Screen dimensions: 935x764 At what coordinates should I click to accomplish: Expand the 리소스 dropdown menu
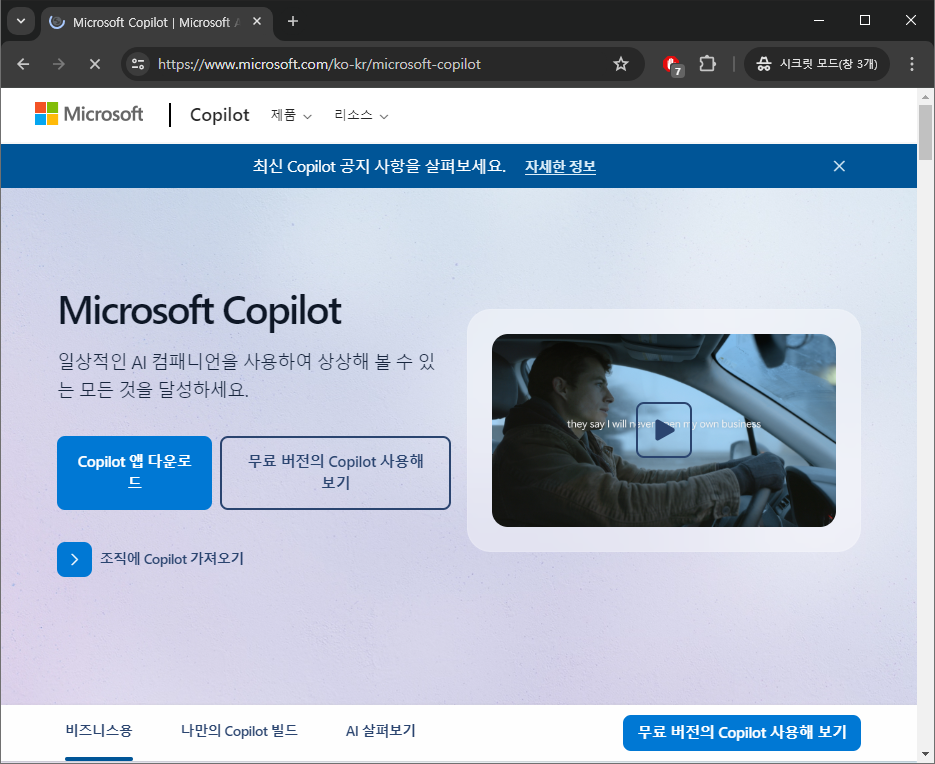tap(361, 115)
